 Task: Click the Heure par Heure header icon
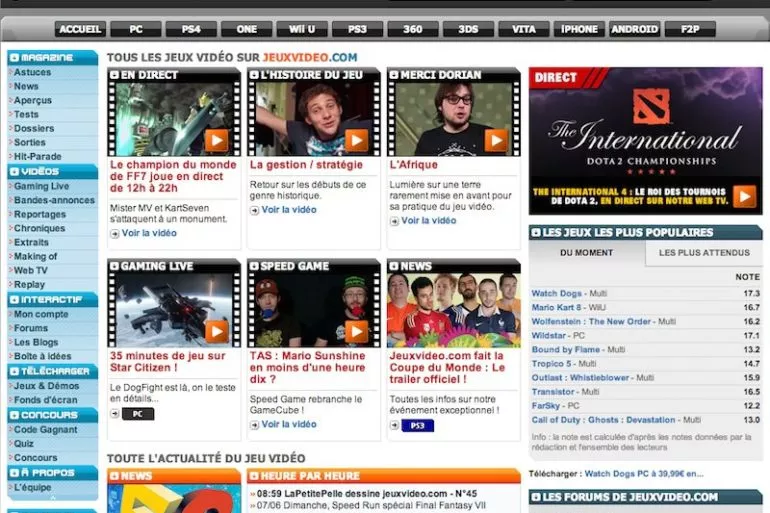[254, 476]
